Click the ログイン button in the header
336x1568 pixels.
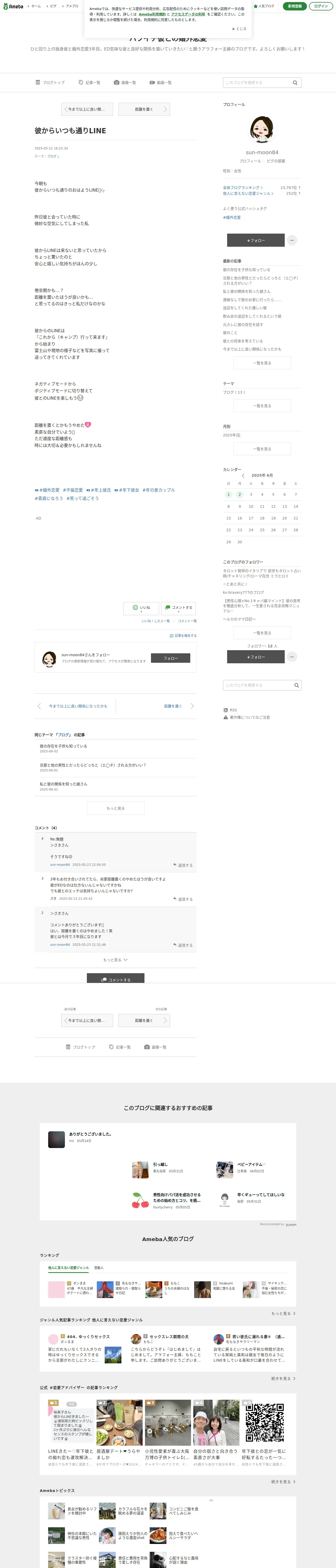[x=321, y=6]
